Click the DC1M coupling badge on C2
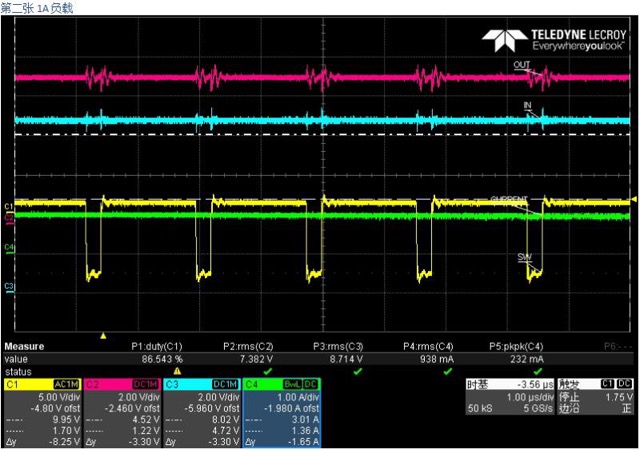 pyautogui.click(x=145, y=384)
